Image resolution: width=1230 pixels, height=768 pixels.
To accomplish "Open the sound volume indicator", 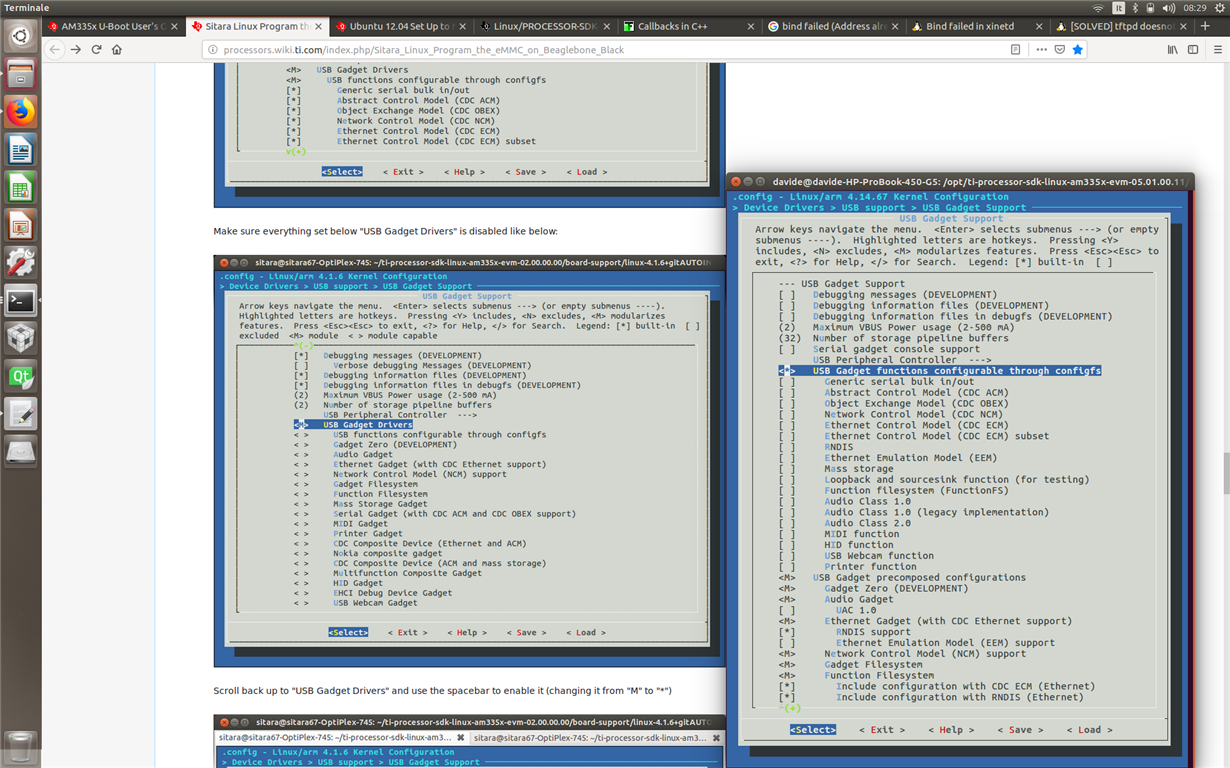I will point(1168,7).
